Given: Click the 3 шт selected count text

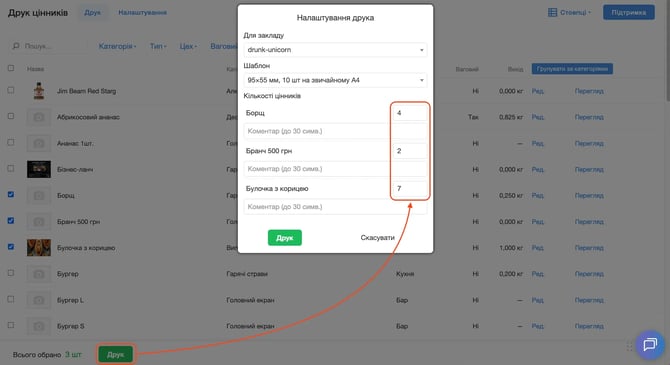Looking at the screenshot, I should (73, 354).
